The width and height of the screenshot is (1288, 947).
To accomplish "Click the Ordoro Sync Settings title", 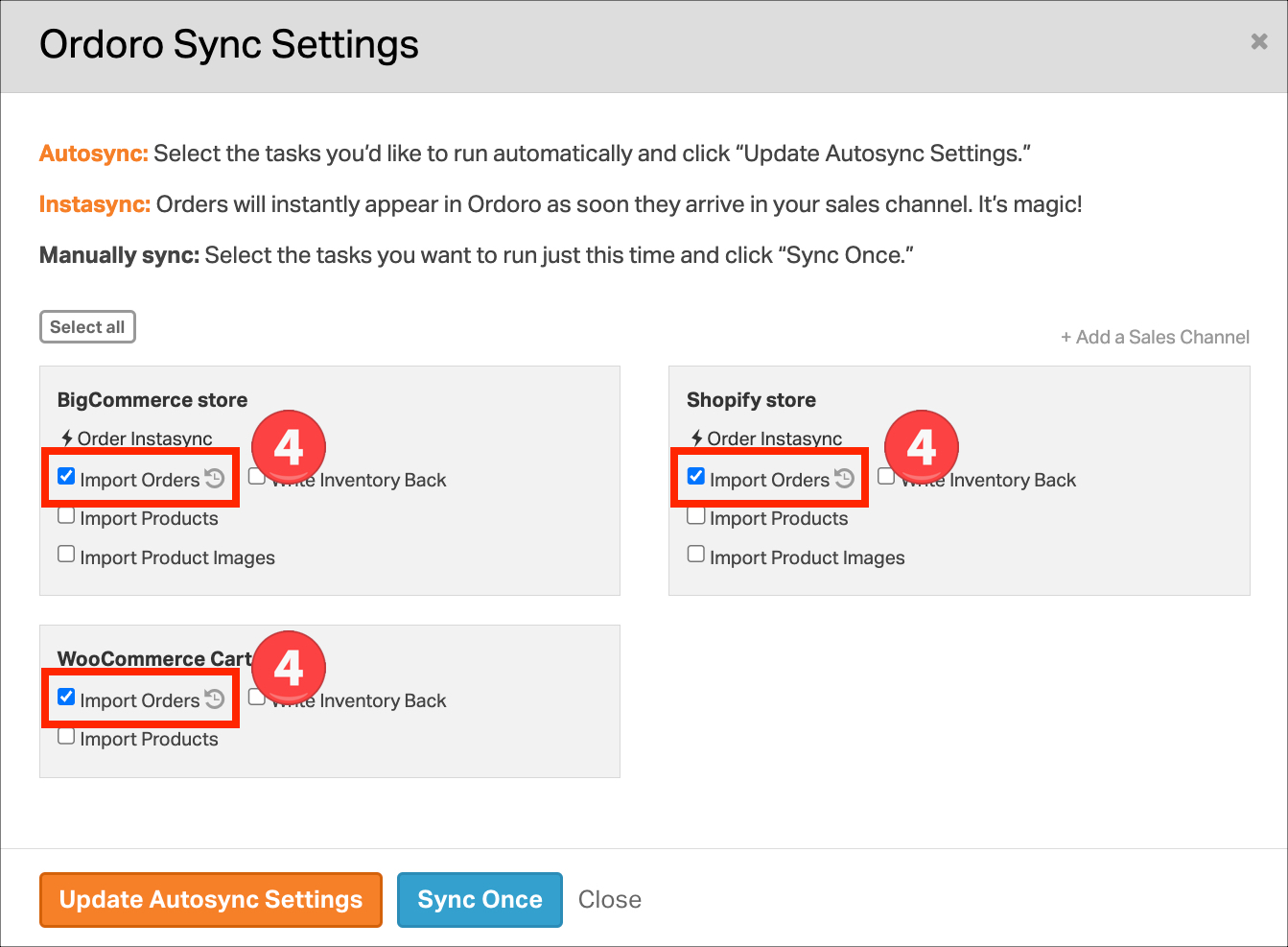I will [x=229, y=45].
